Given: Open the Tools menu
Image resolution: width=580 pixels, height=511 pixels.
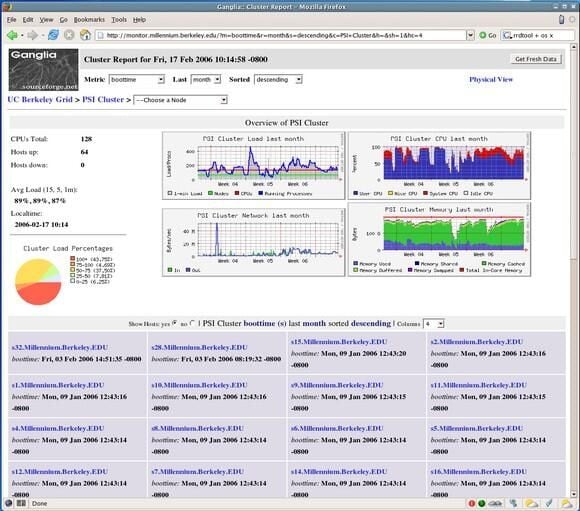Looking at the screenshot, I should 119,20.
